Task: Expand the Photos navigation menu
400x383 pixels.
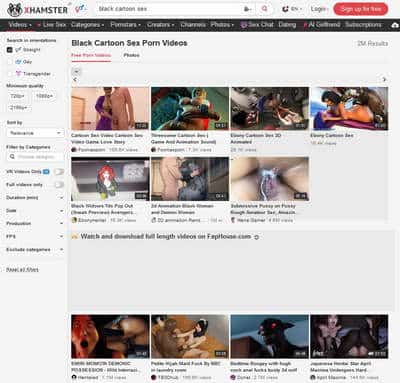Action: point(222,25)
